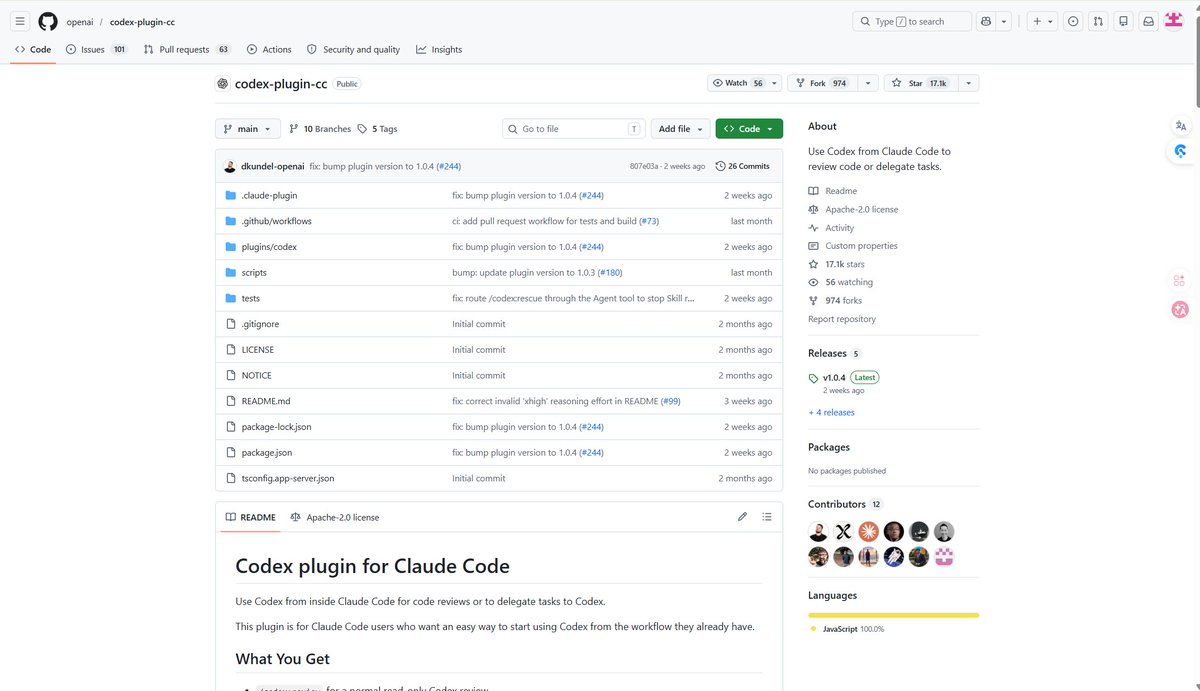Select the README tab in file viewer

[250, 517]
